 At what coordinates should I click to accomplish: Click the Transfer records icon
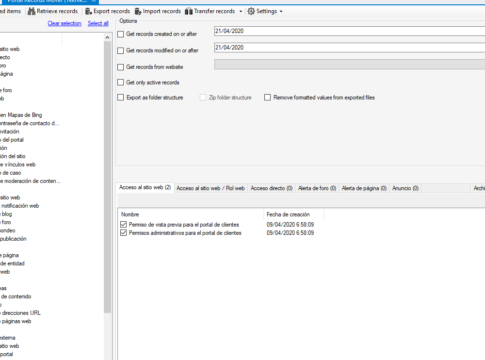point(189,11)
